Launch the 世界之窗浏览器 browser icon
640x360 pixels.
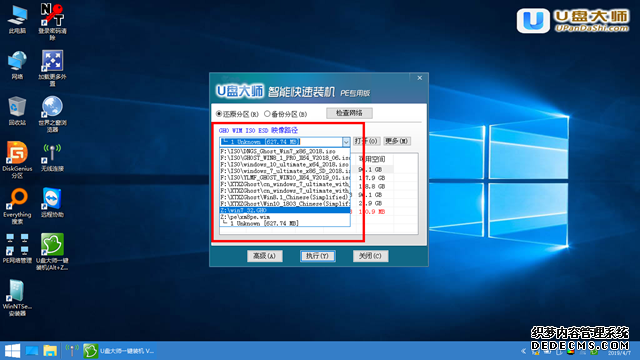click(52, 114)
